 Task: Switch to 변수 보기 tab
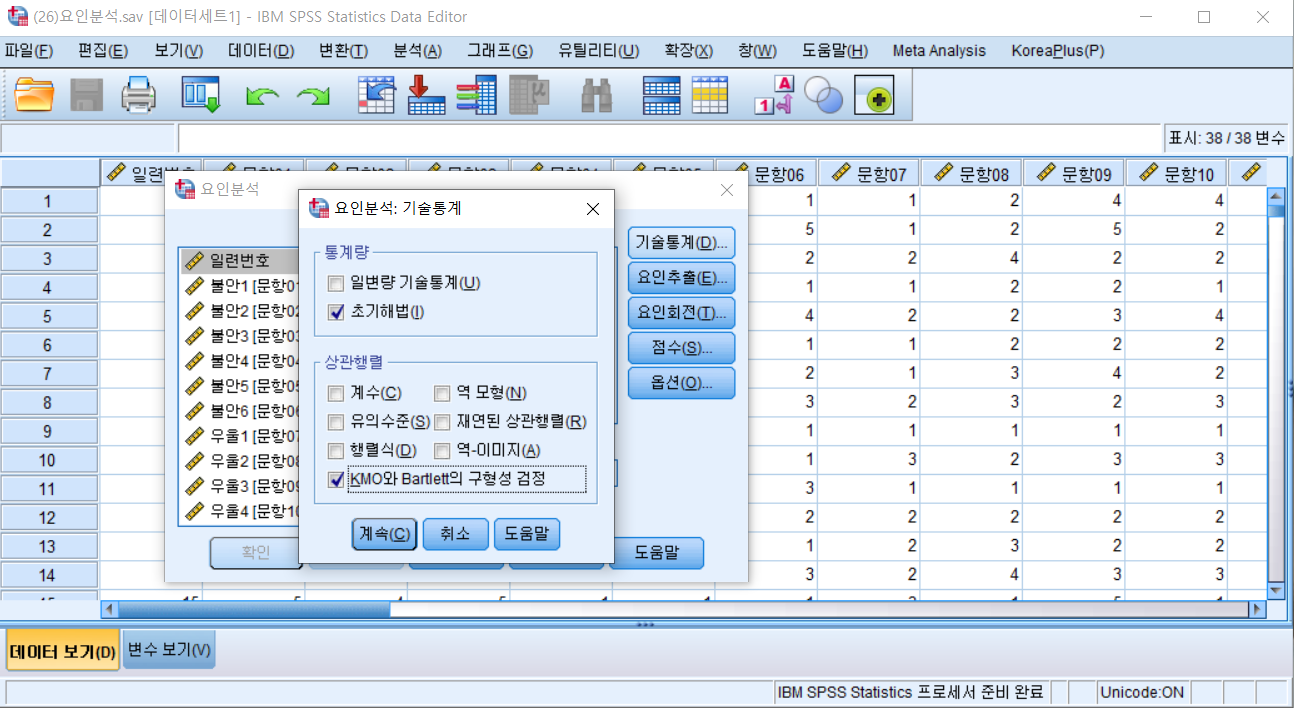tap(170, 651)
